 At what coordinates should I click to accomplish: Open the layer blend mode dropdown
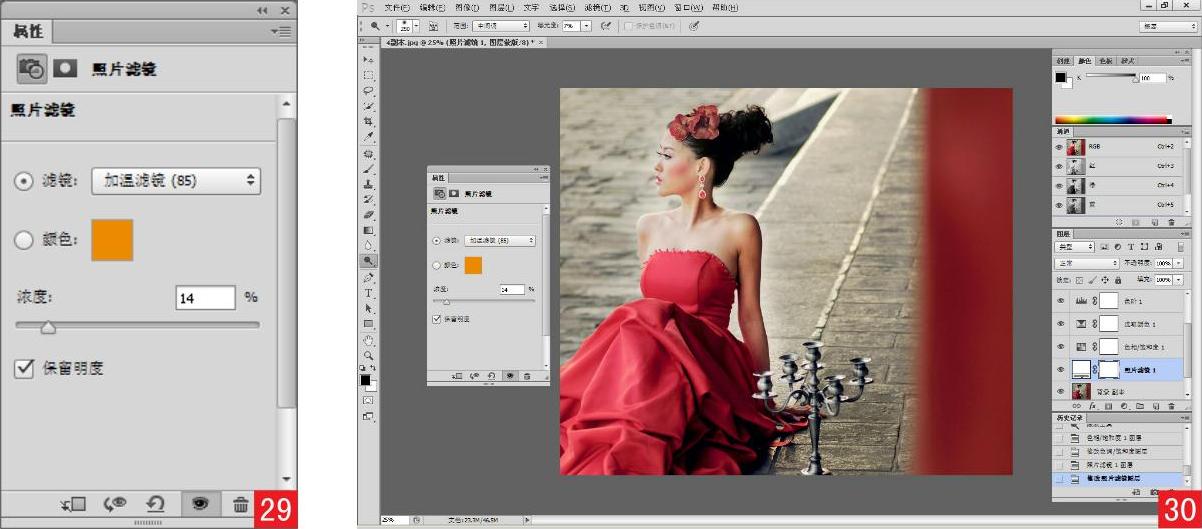(1088, 263)
